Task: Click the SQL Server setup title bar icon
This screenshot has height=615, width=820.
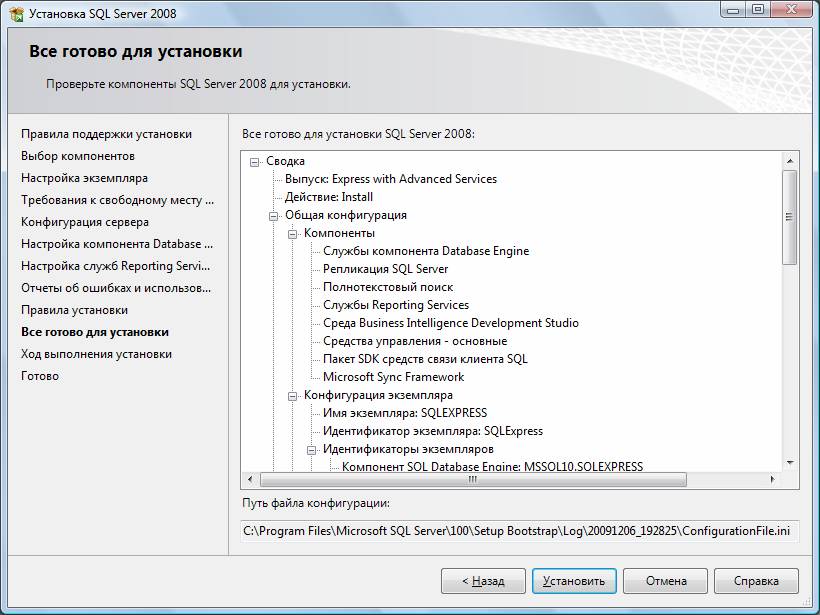Action: coord(15,13)
